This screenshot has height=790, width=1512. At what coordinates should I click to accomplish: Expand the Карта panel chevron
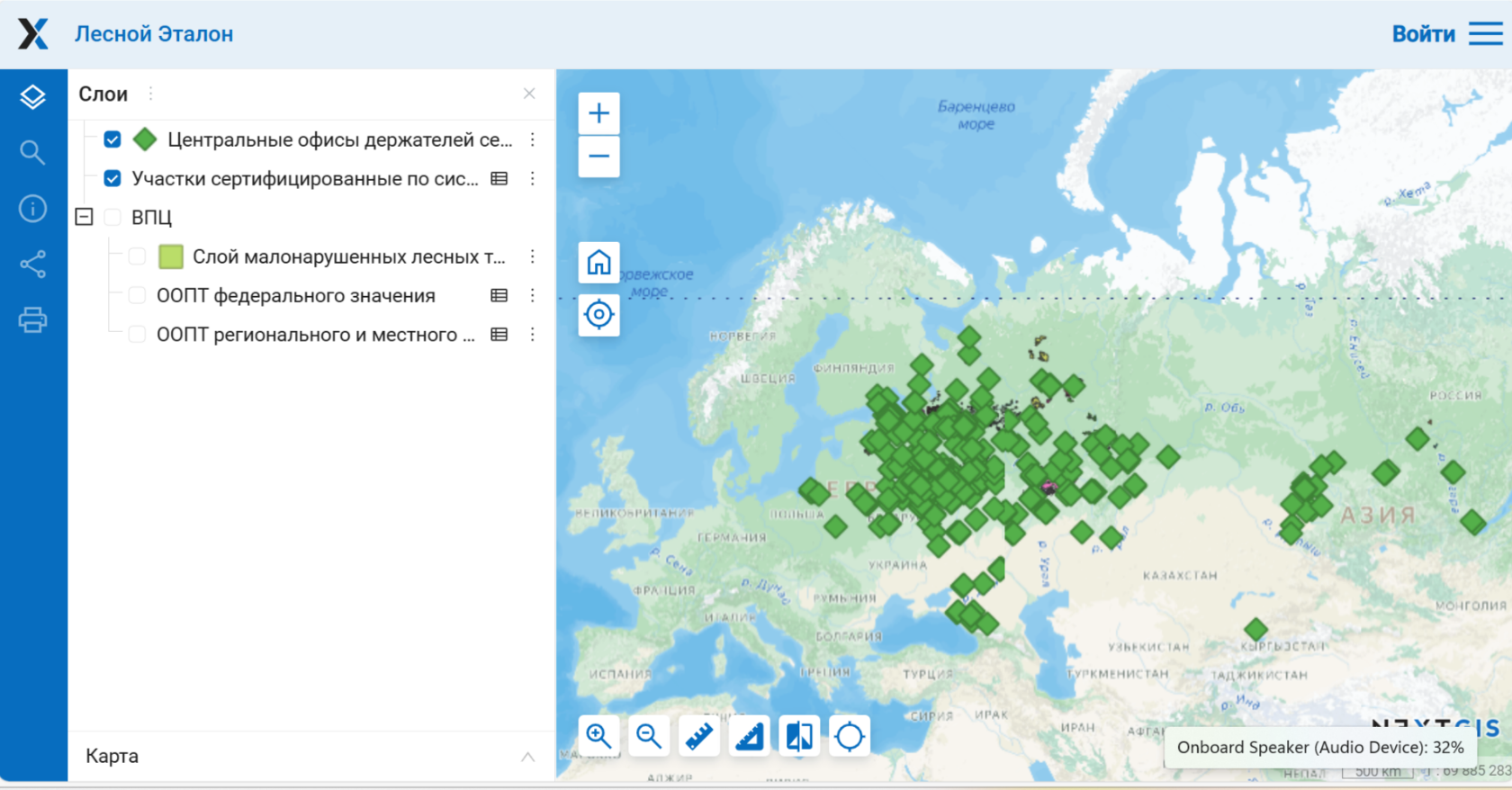[527, 757]
